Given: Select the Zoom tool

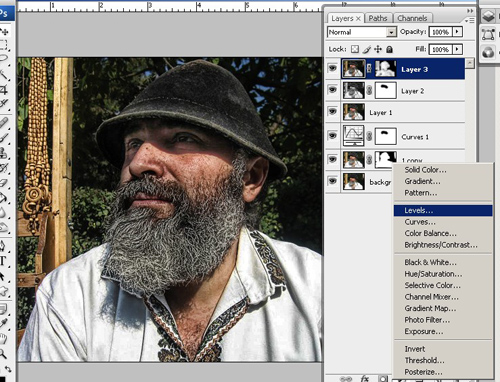Looking at the screenshot, I should (x=3, y=353).
